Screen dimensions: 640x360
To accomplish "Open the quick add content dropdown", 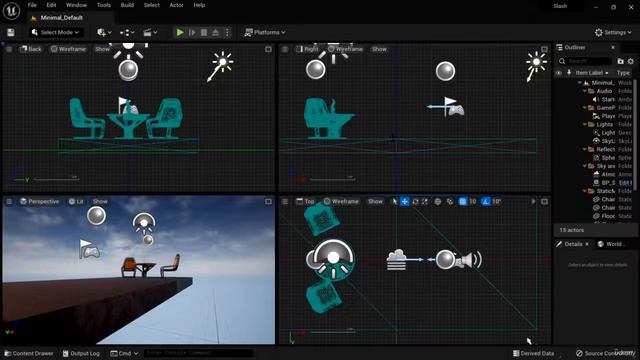I will point(104,32).
